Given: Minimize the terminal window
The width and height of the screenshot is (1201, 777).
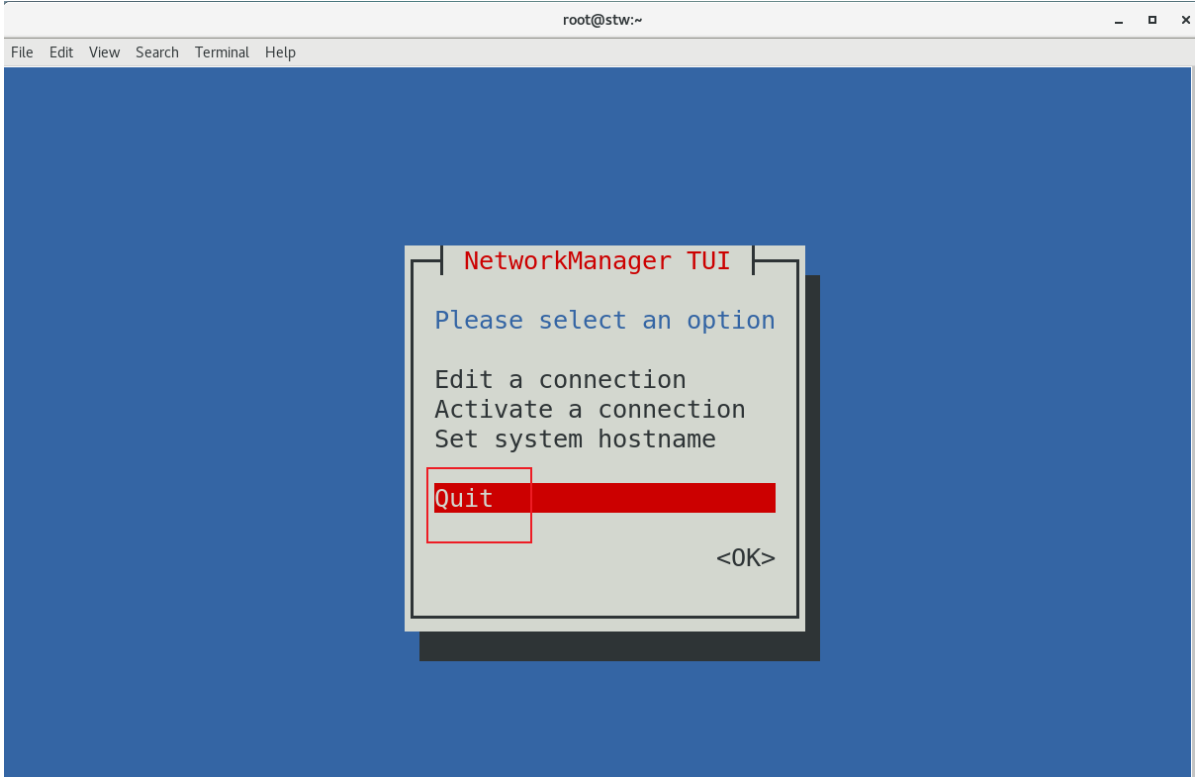Looking at the screenshot, I should click(1119, 20).
